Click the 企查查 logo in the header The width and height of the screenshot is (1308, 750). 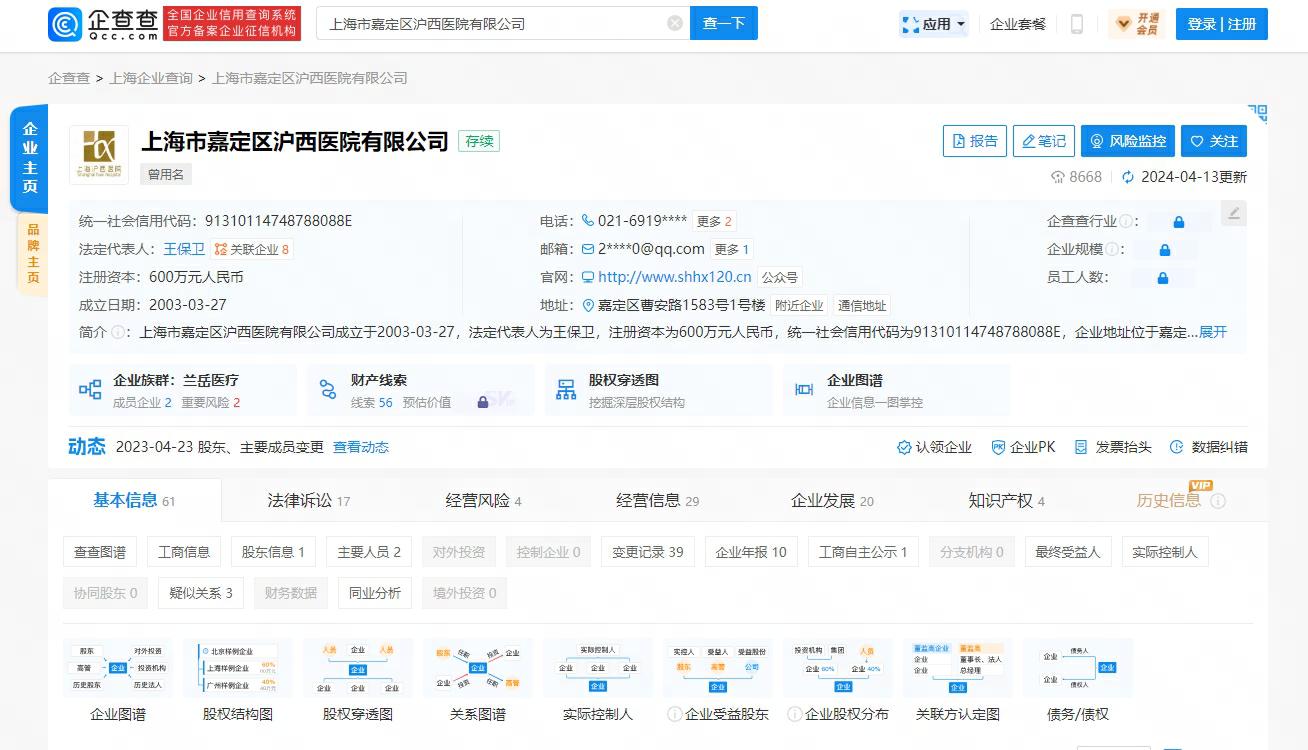pyautogui.click(x=103, y=23)
